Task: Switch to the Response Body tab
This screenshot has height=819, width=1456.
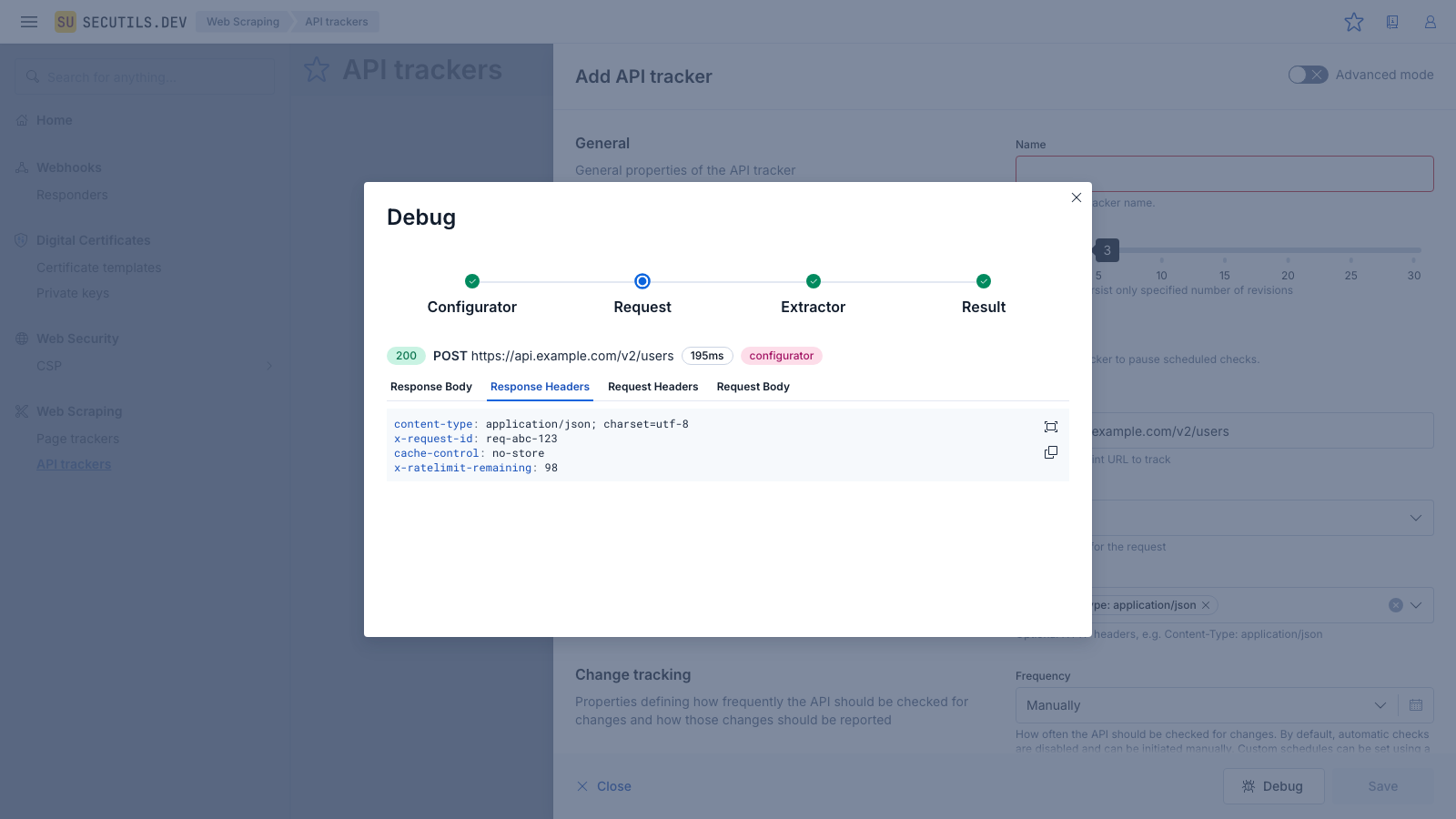Action: pyautogui.click(x=431, y=387)
